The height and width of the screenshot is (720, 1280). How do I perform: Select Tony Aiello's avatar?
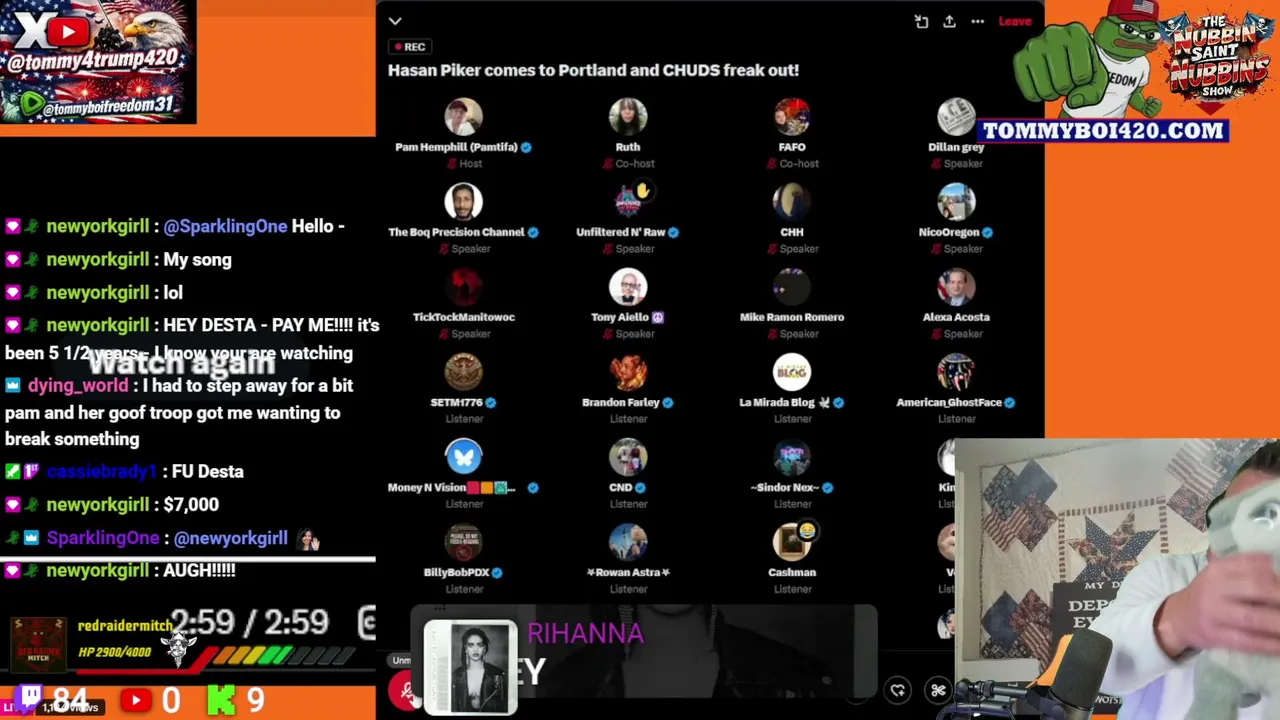(628, 287)
